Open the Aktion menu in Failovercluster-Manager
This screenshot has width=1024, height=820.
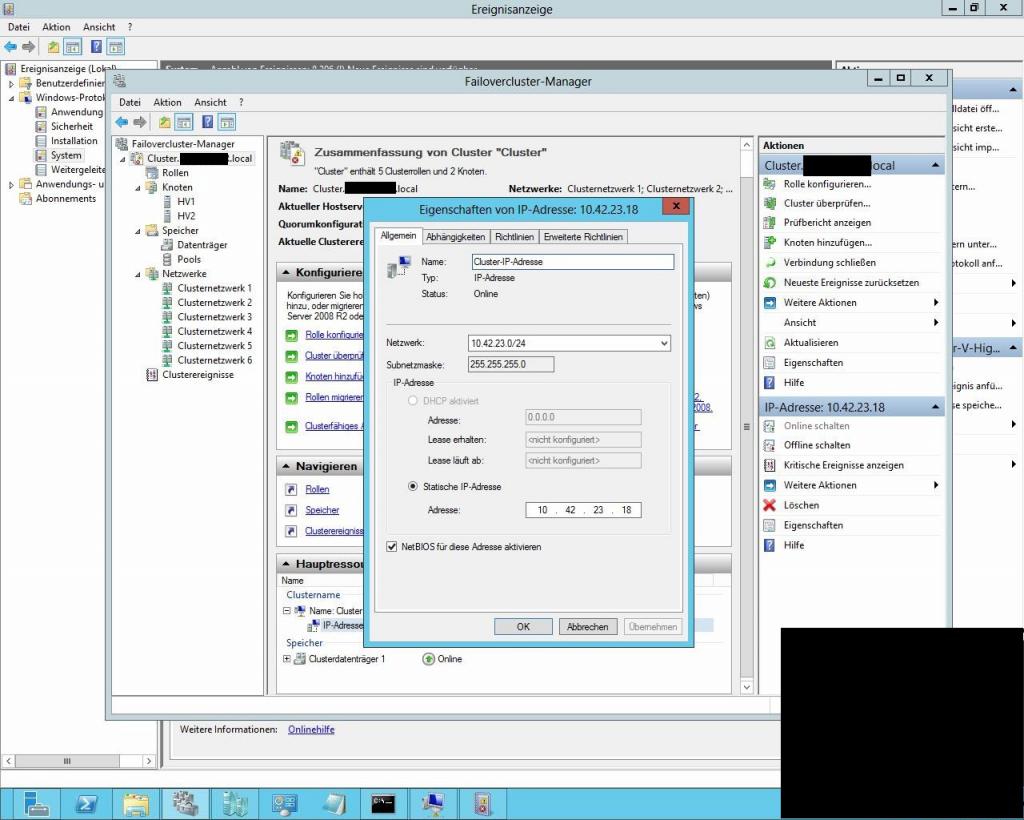point(167,102)
